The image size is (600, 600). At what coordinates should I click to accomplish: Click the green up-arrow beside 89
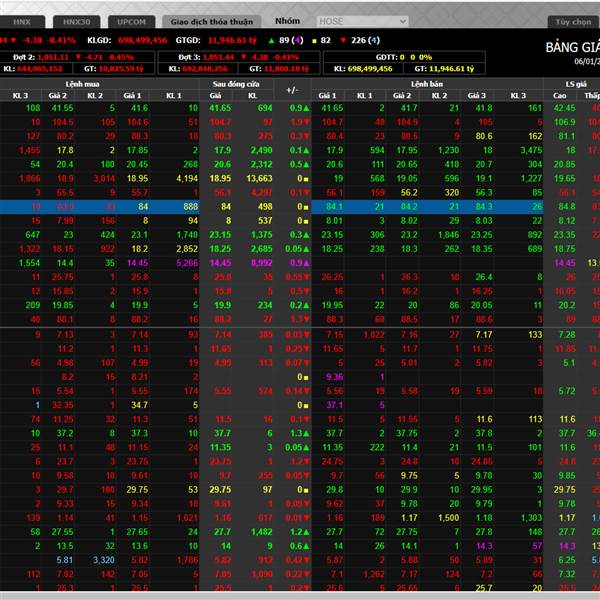click(x=271, y=41)
